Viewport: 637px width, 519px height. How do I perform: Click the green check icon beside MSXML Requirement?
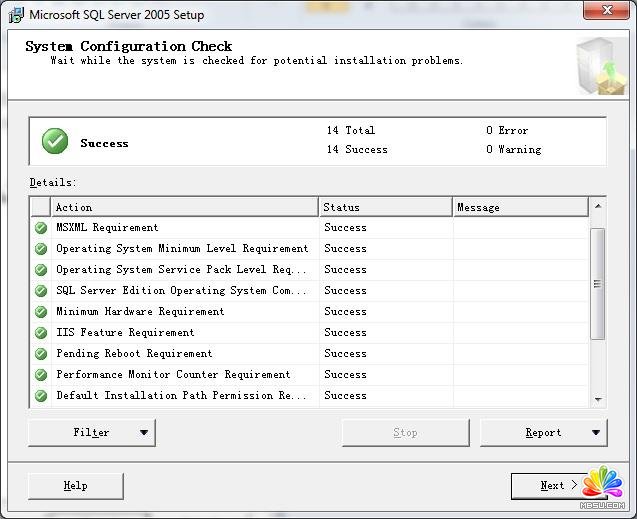pos(41,228)
